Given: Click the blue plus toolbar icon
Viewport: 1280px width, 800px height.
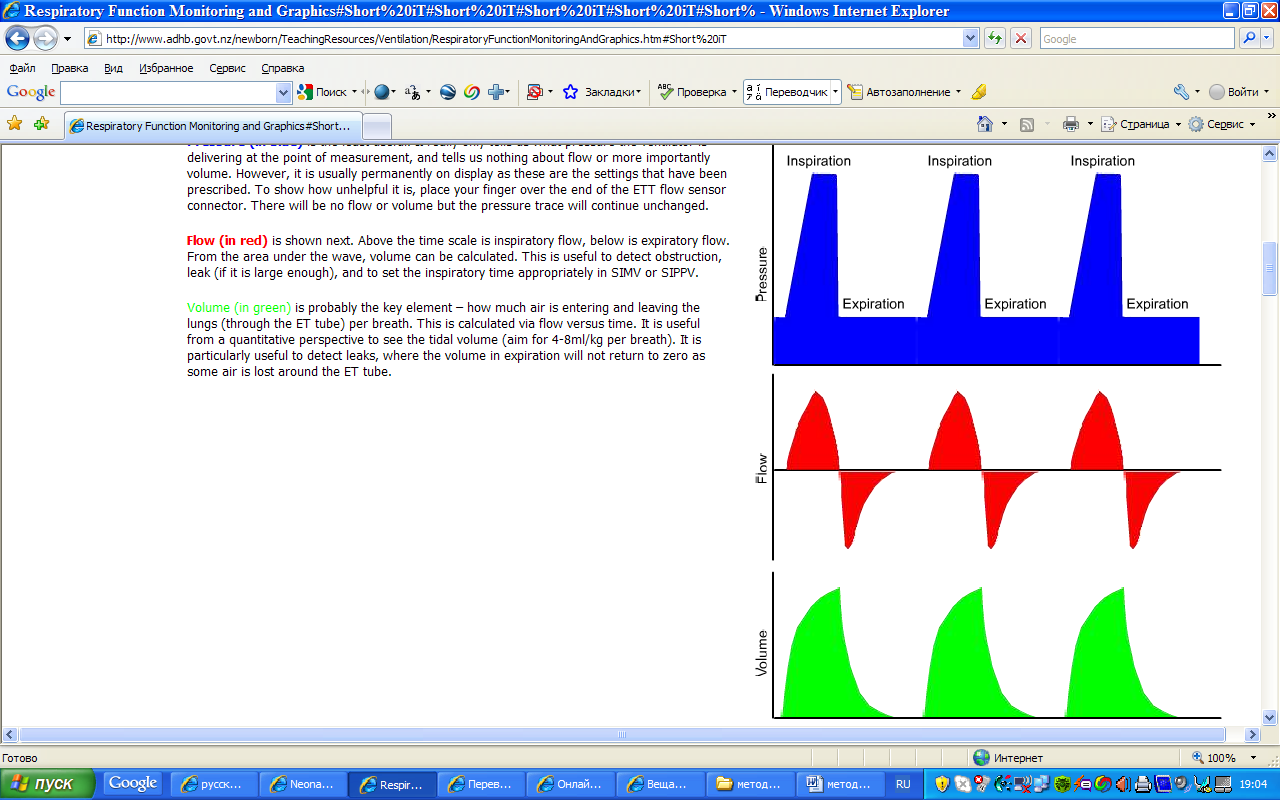Looking at the screenshot, I should [x=496, y=92].
